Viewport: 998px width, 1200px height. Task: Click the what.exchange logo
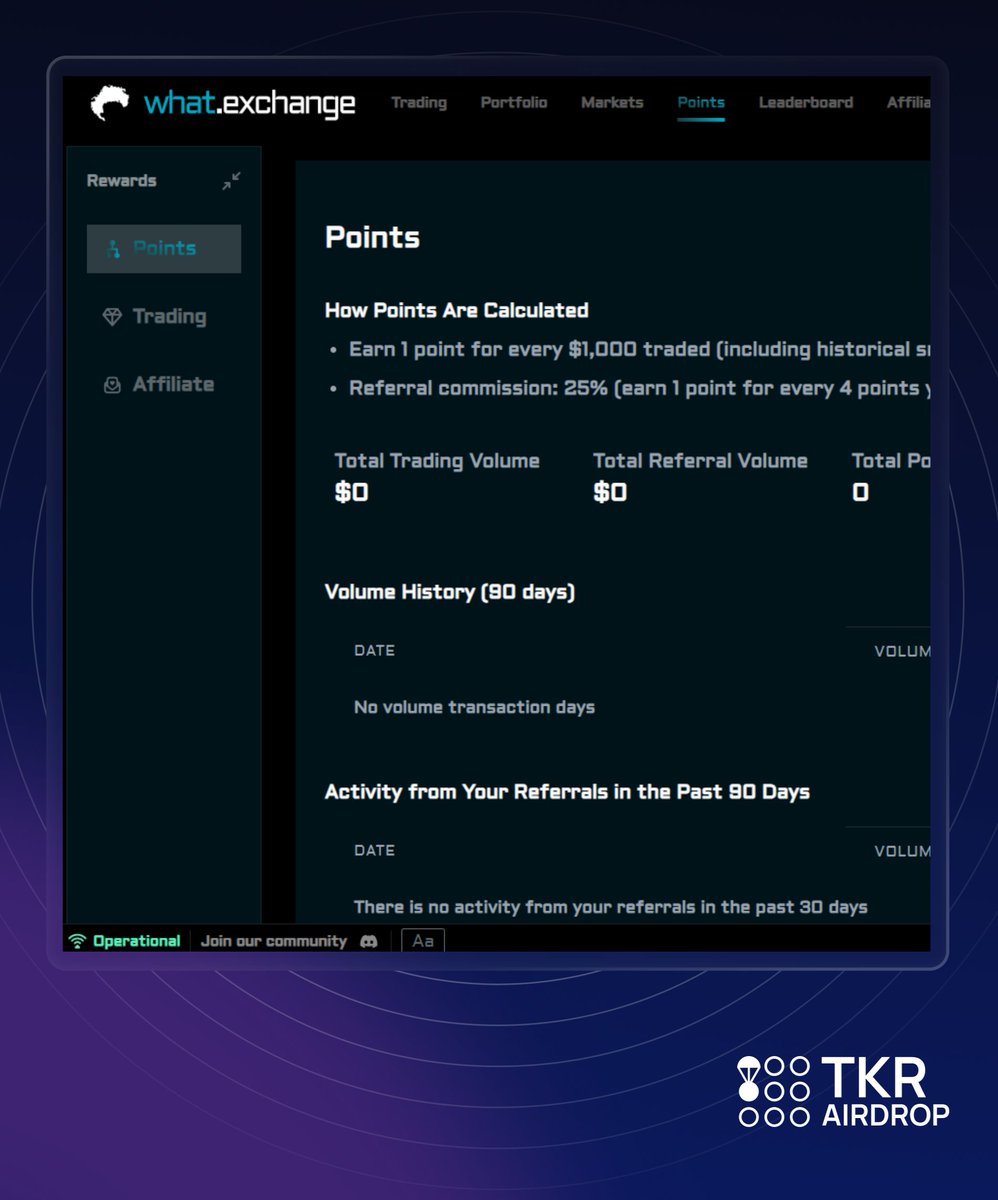pyautogui.click(x=223, y=103)
